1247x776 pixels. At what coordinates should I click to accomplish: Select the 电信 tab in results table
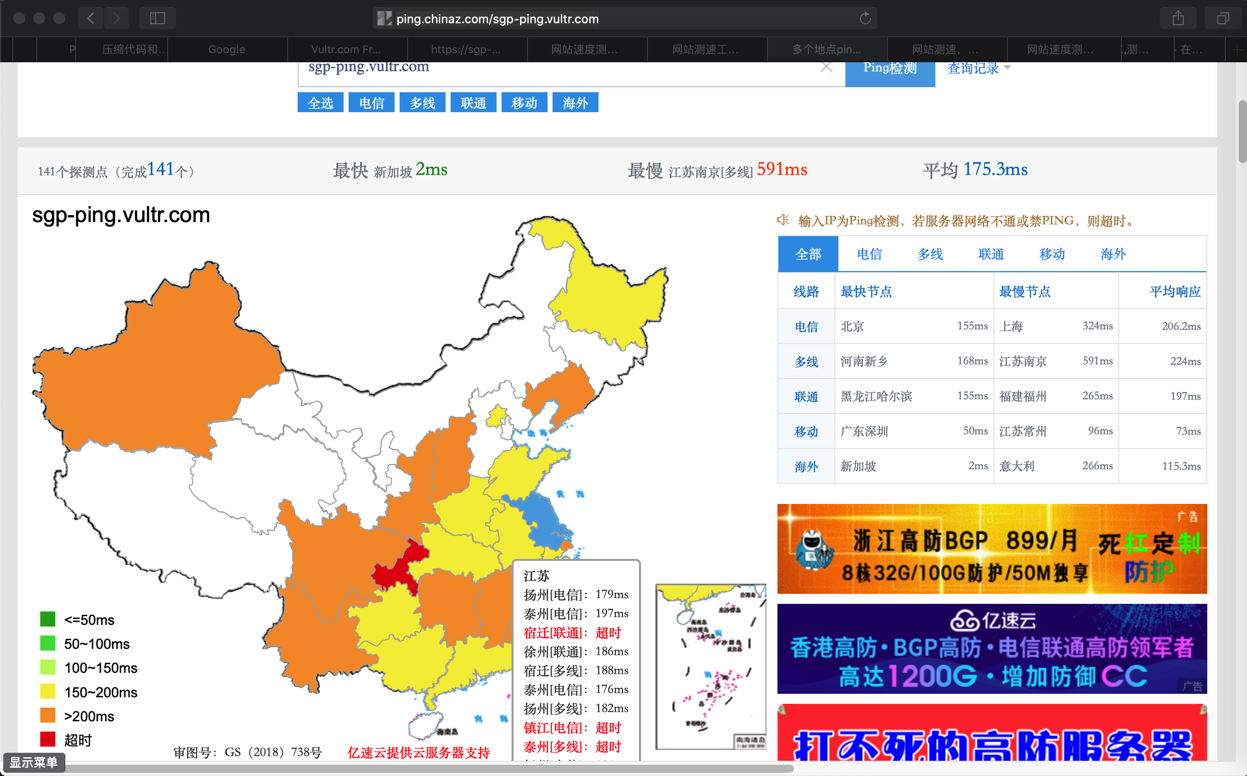tap(869, 254)
